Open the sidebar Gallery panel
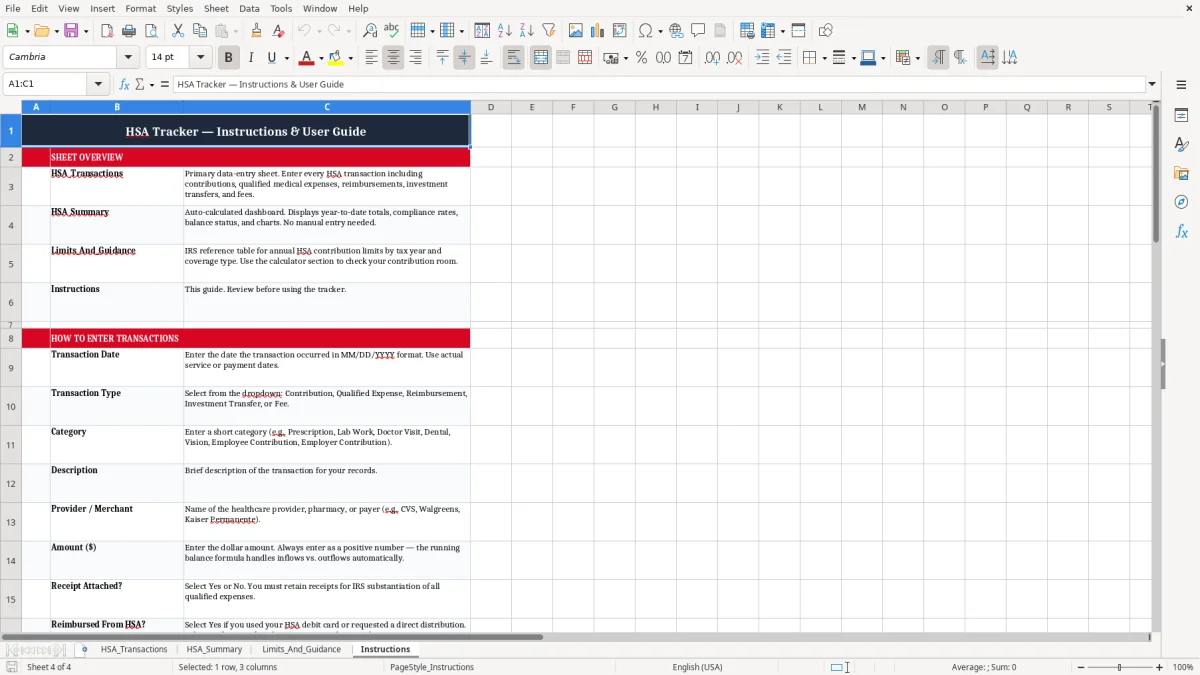 (1181, 173)
